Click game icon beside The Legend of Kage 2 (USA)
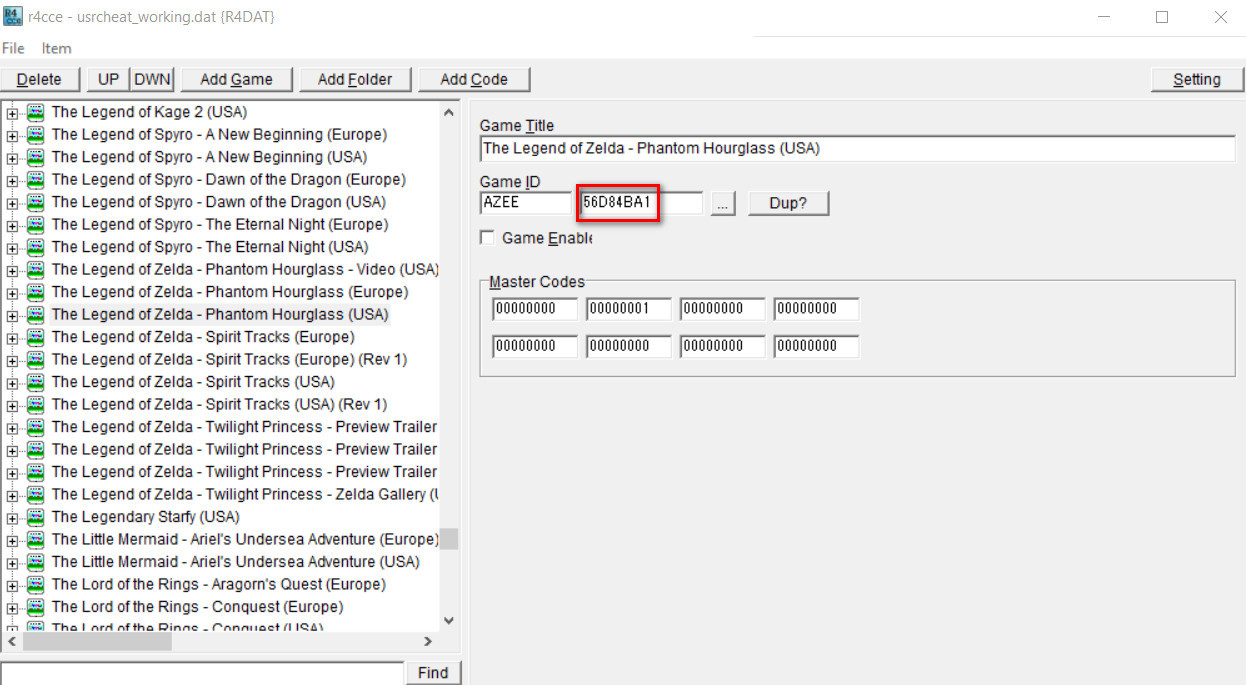1246x685 pixels. coord(35,112)
